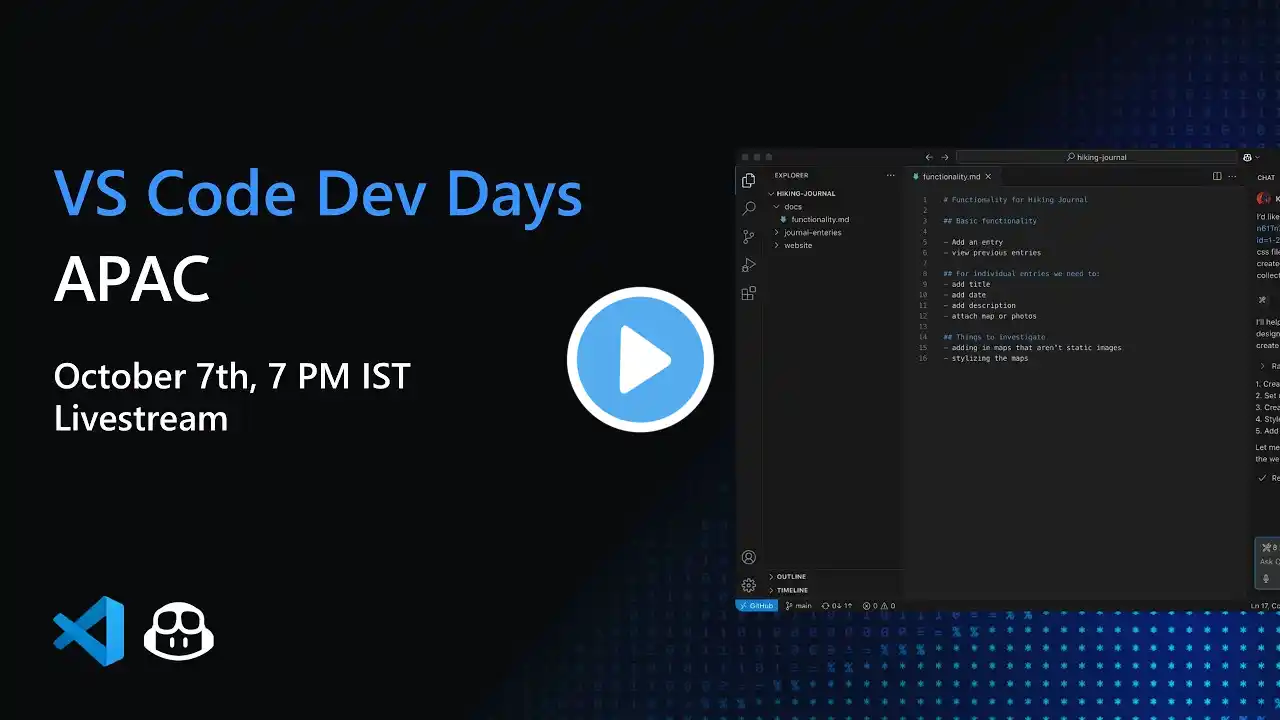Image resolution: width=1280 pixels, height=720 pixels.
Task: Click the '## Things to investigate' heading line
Action: click(994, 338)
